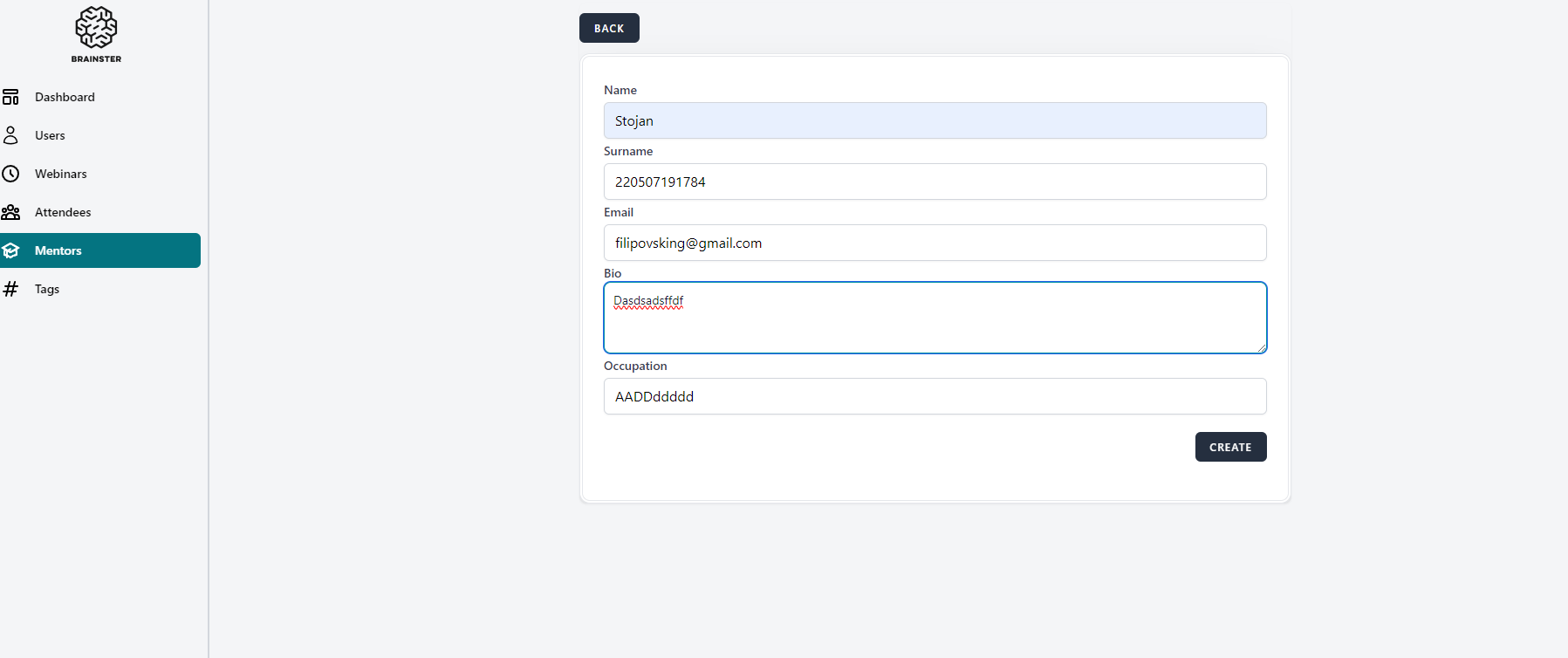Click inside the Bio text area

click(x=935, y=323)
